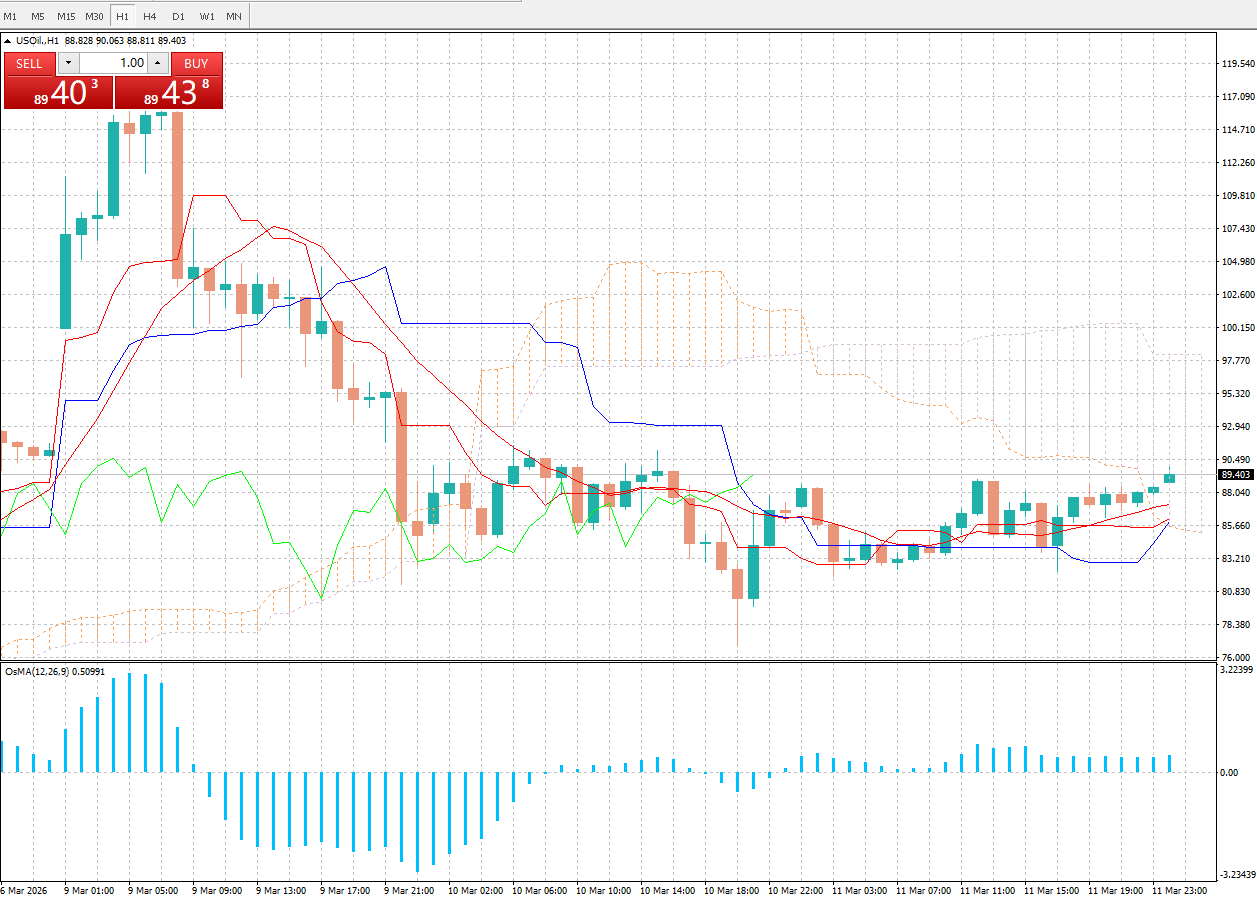Switch chart to M1 timeframe

10,16
